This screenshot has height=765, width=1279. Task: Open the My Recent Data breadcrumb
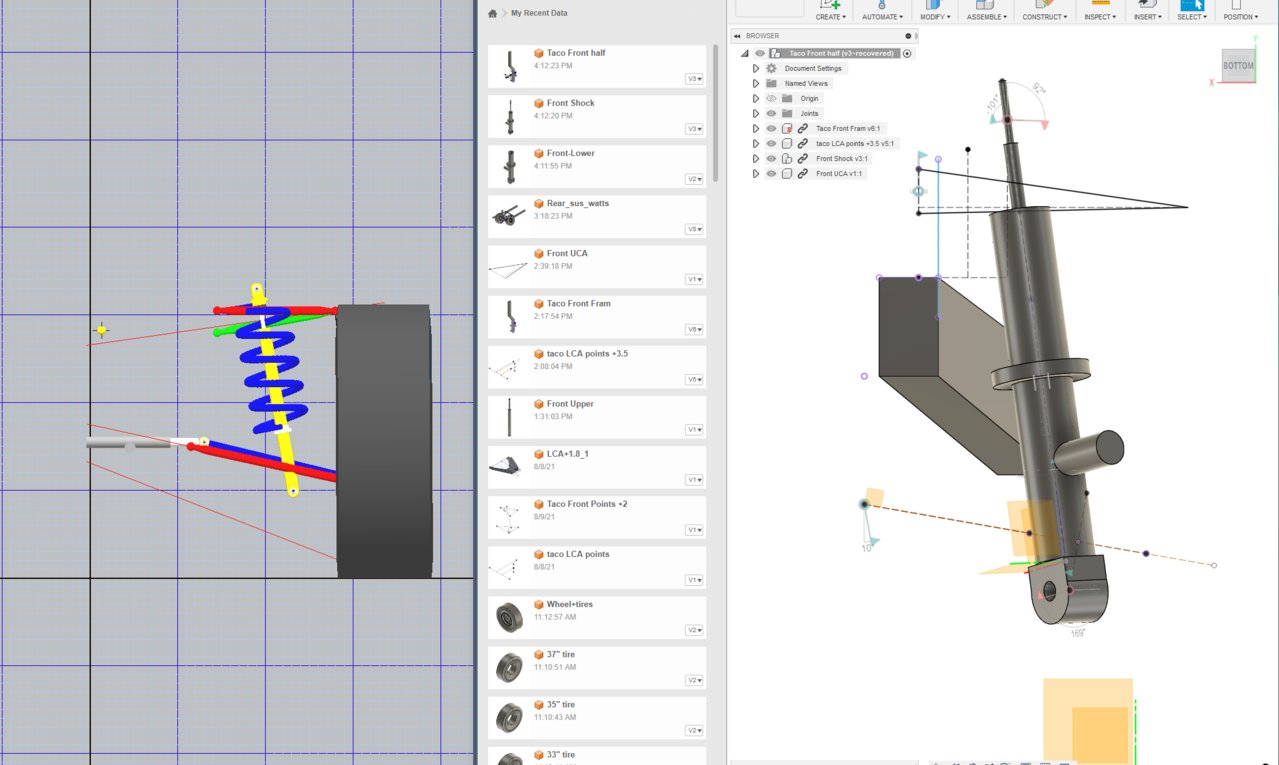539,13
